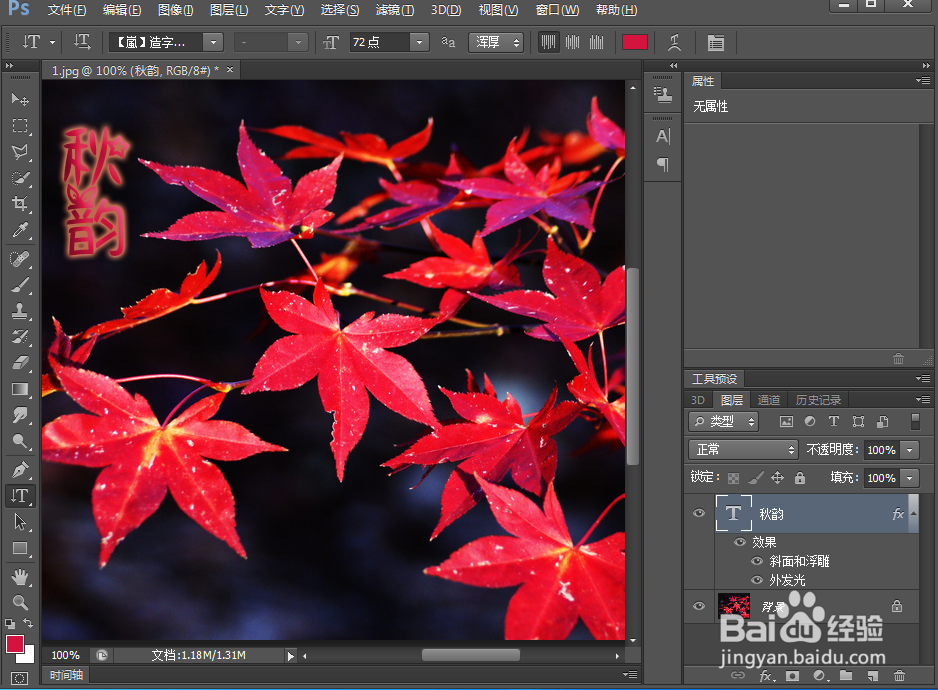
Task: Open the 正常 blend mode dropdown
Action: [744, 449]
